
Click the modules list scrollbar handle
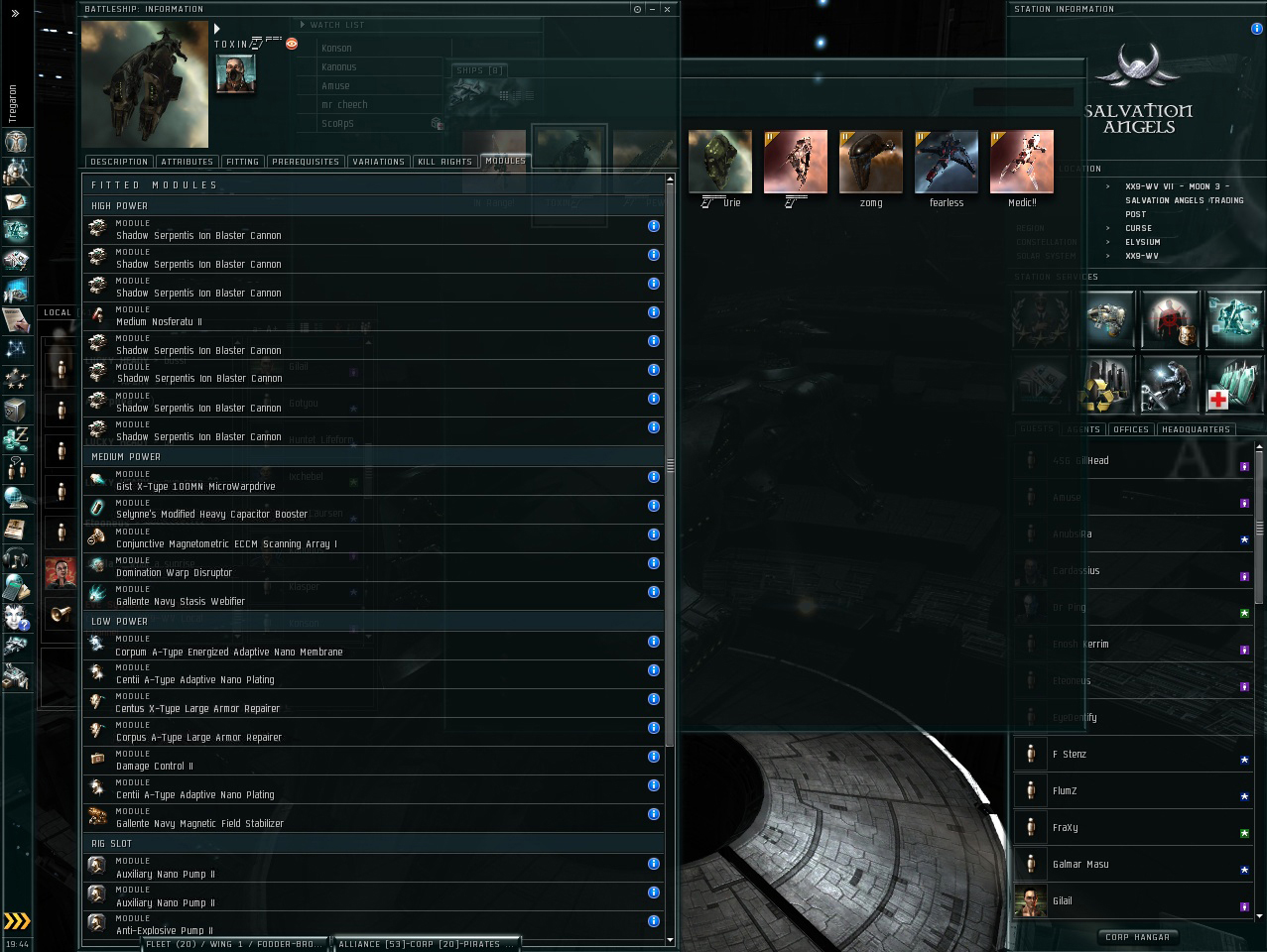[670, 466]
